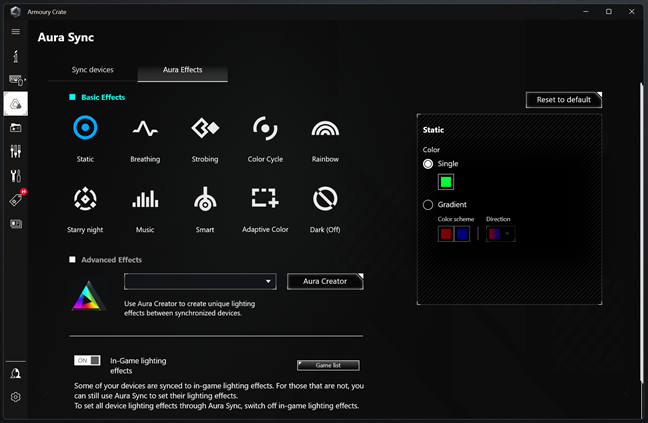
Task: Choose the Strobing effect icon
Action: [x=205, y=128]
